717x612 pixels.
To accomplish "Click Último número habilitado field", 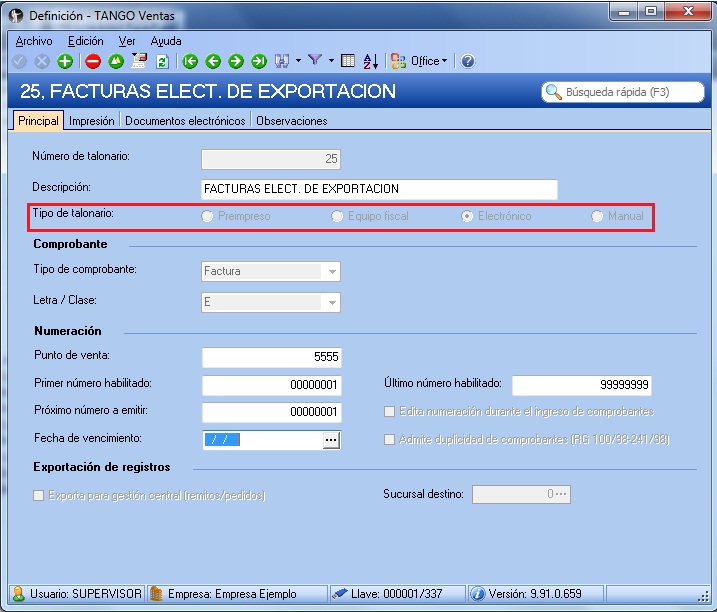I will (582, 385).
